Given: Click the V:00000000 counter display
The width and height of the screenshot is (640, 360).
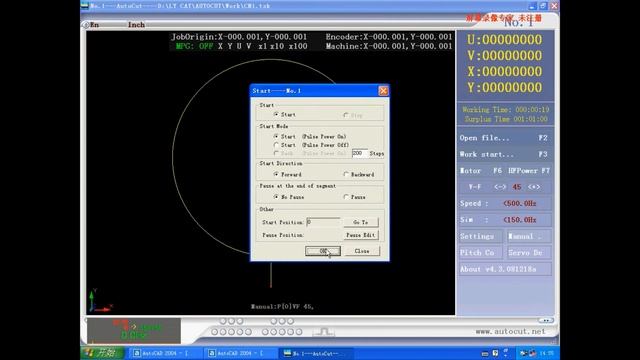Looking at the screenshot, I should click(504, 56).
